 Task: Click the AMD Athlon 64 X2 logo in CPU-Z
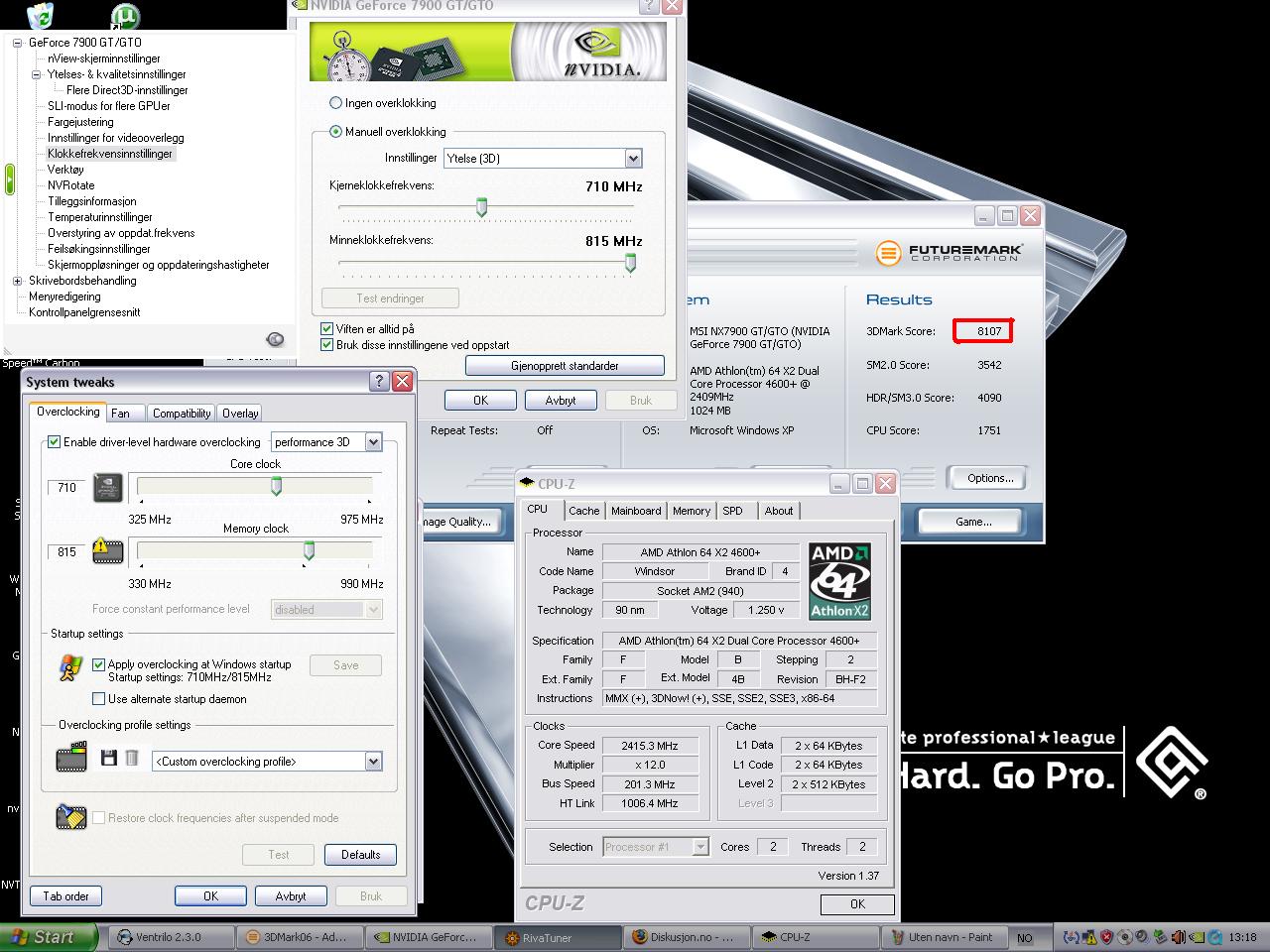pos(839,581)
